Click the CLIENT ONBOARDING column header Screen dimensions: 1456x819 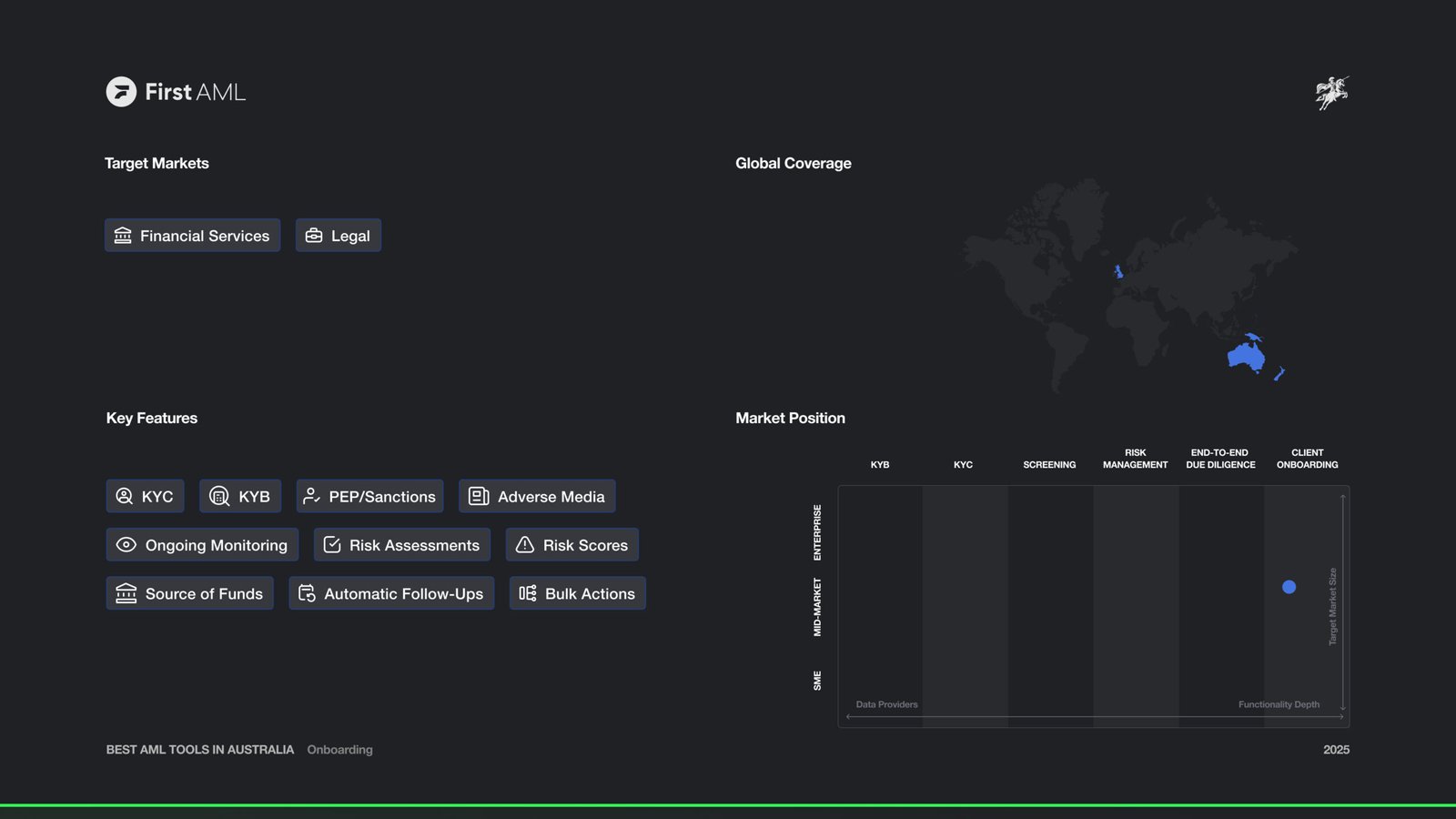(1307, 459)
